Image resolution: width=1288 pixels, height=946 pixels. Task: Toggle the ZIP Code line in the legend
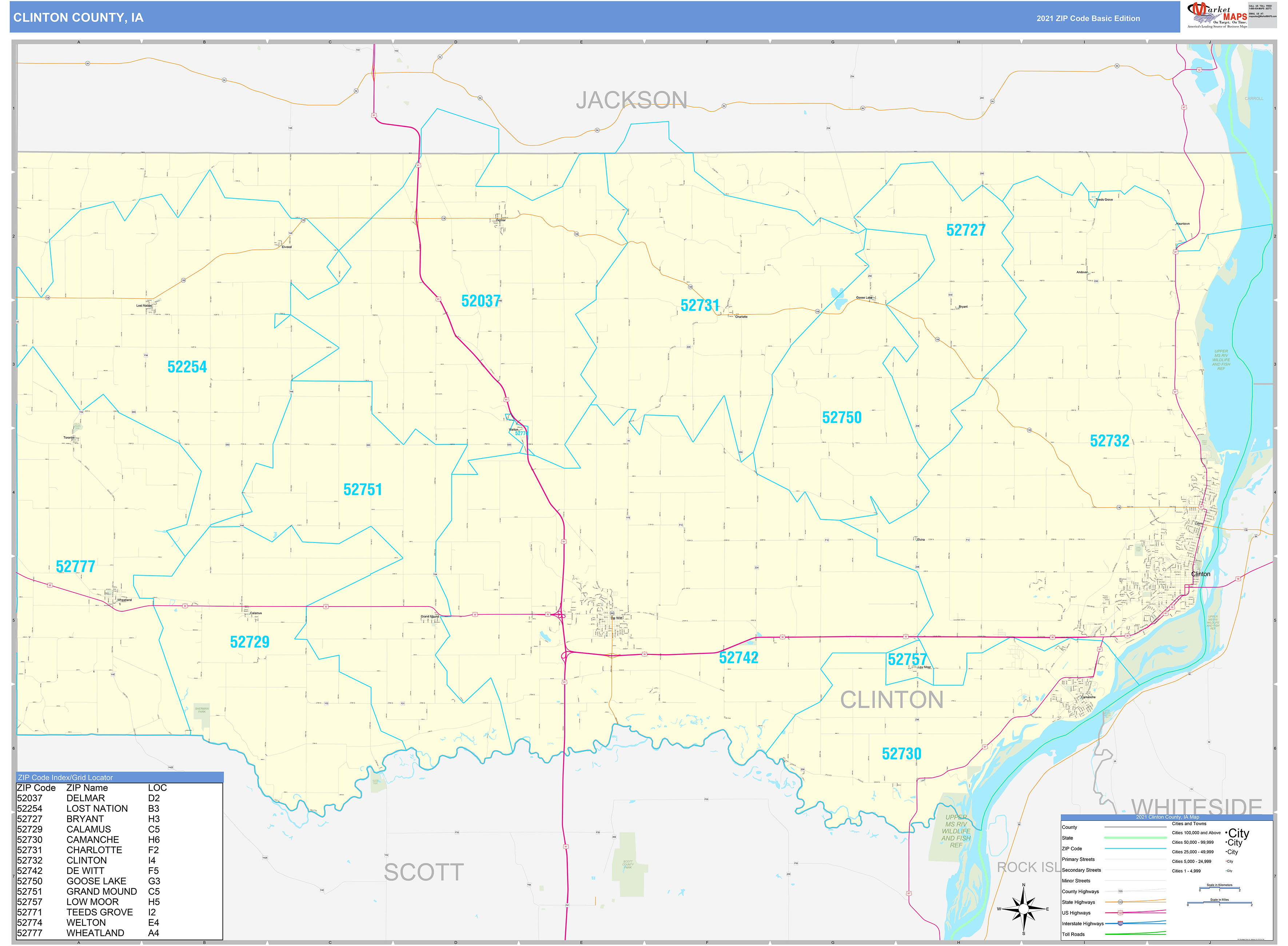(x=1136, y=848)
